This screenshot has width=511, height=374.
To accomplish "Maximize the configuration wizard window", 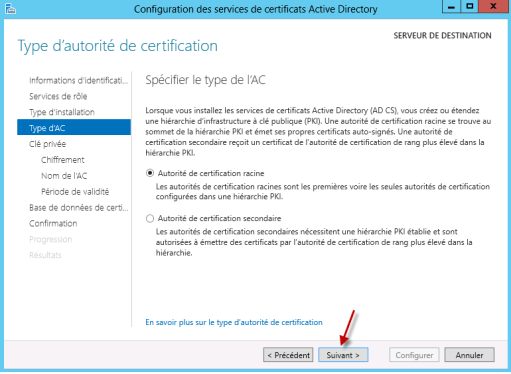I will point(469,7).
